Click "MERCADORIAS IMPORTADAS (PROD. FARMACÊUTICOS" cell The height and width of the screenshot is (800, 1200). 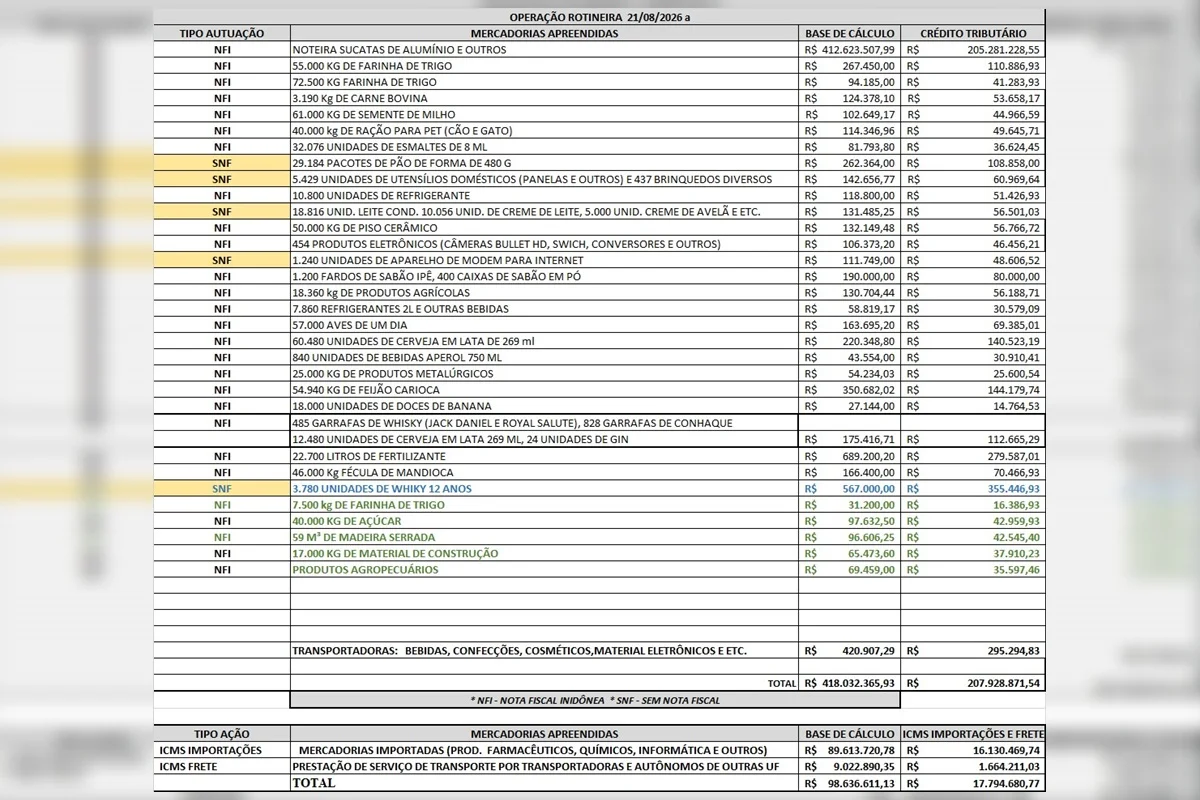point(545,750)
